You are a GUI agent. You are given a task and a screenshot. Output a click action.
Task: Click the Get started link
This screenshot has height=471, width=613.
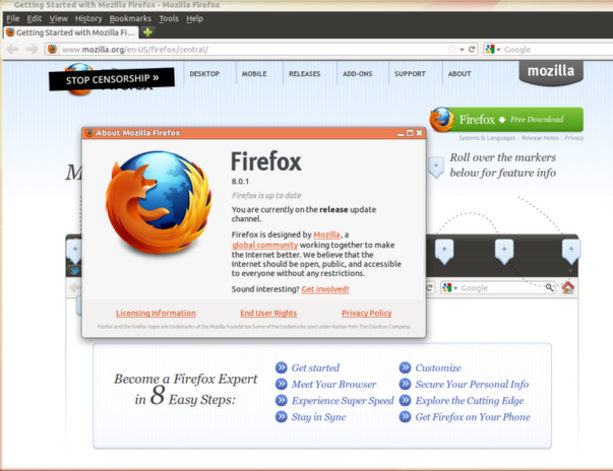(315, 368)
